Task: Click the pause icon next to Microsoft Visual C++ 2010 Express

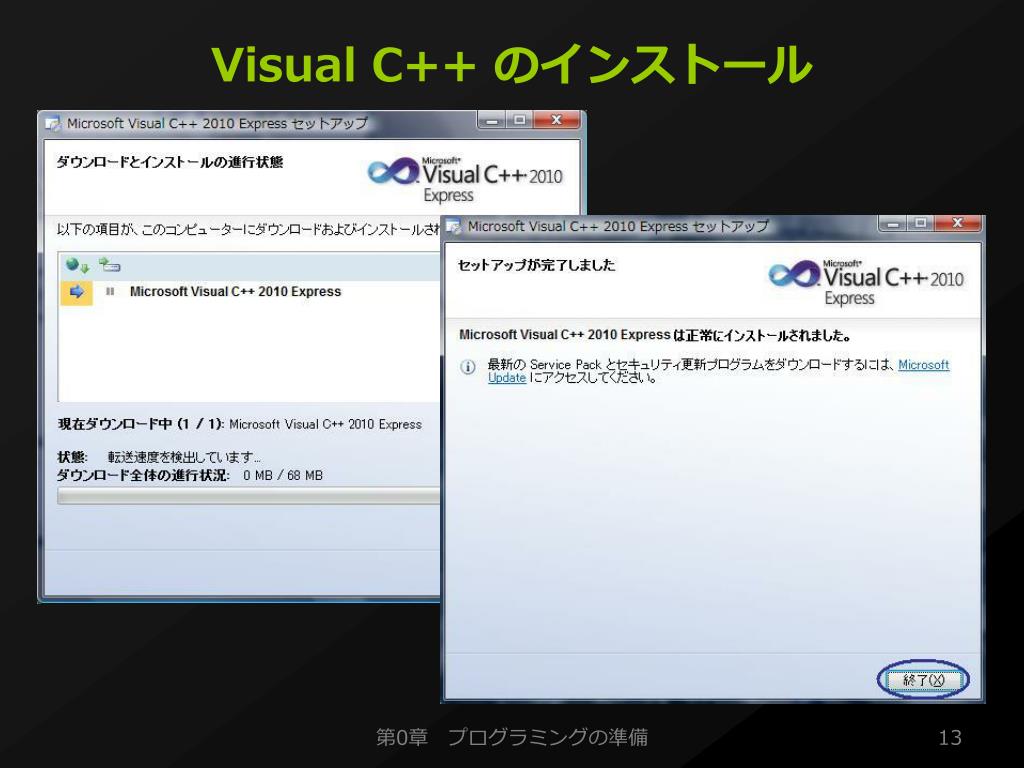Action: click(x=110, y=292)
